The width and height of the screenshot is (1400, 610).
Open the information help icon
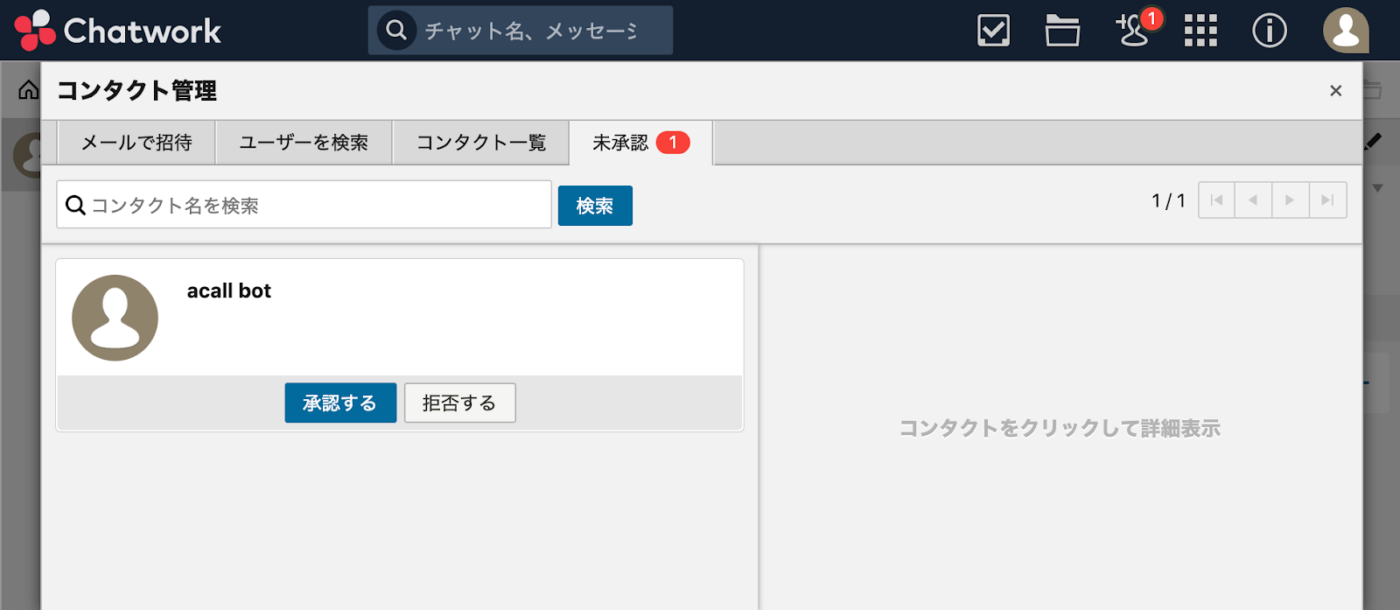click(1269, 31)
